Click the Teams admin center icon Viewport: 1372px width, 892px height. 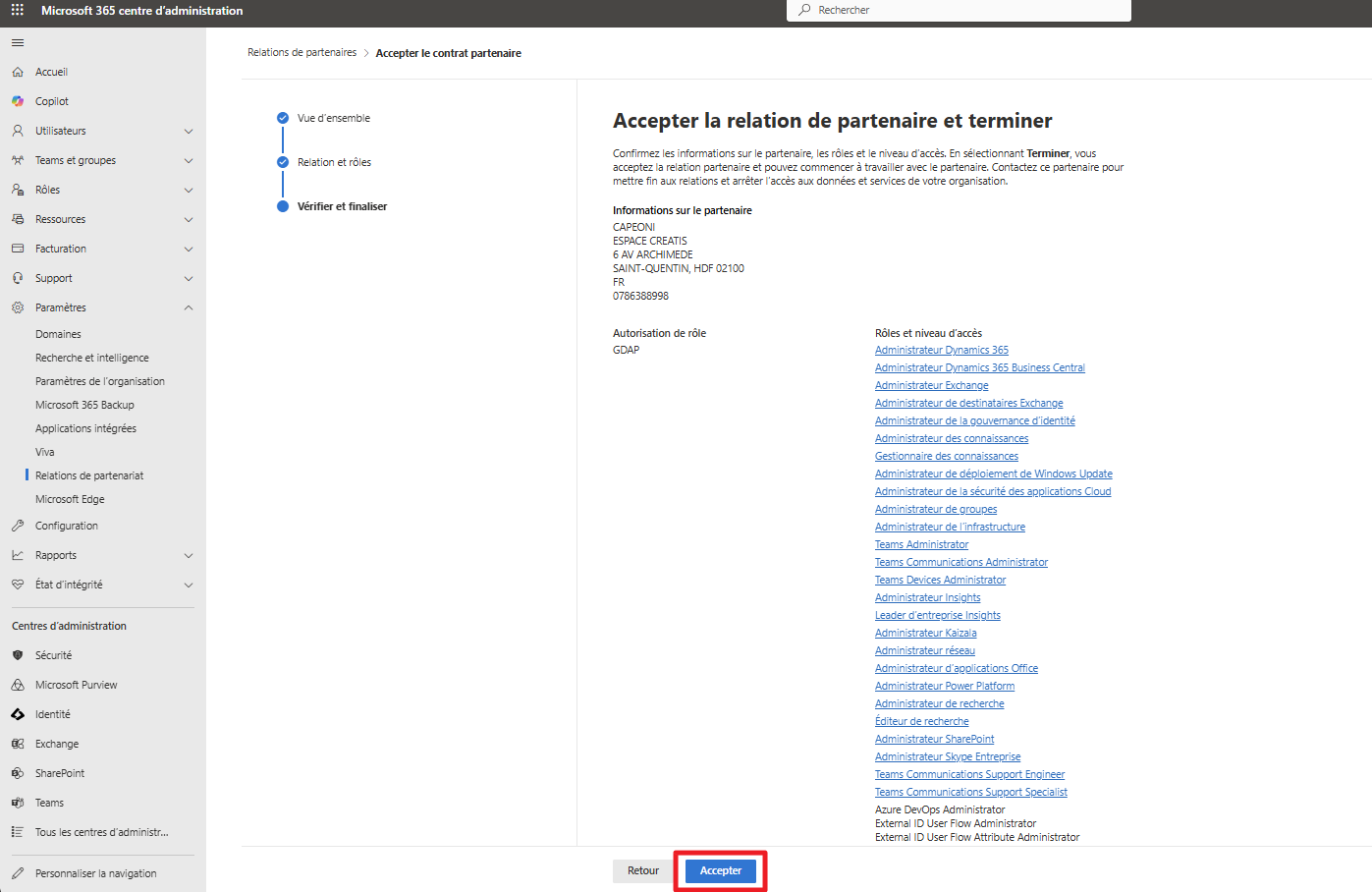pos(18,803)
